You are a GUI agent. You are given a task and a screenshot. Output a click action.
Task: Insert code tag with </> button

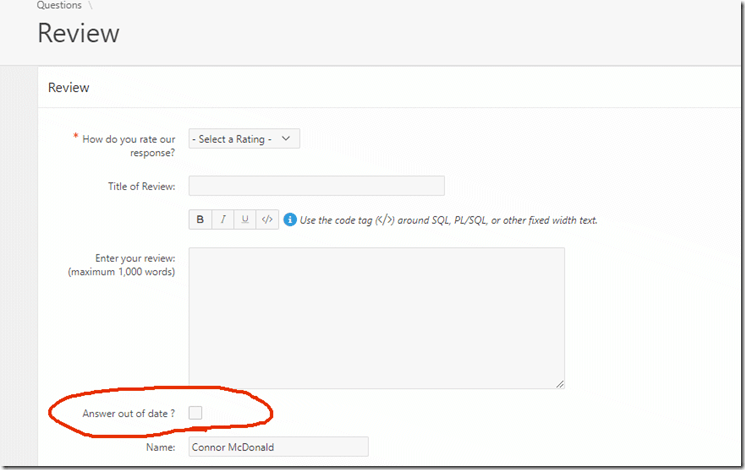pyautogui.click(x=267, y=219)
